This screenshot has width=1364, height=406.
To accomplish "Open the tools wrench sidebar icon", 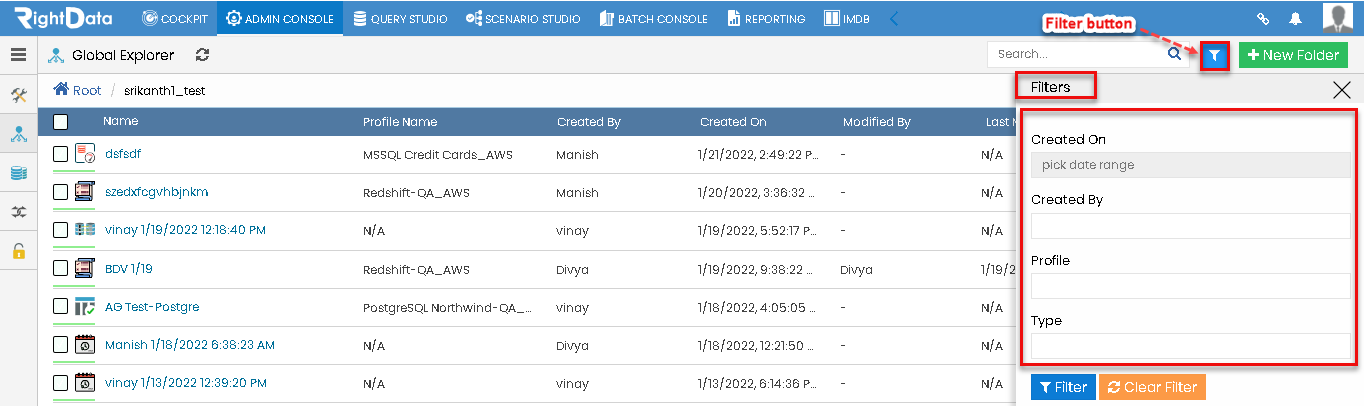I will pyautogui.click(x=18, y=95).
